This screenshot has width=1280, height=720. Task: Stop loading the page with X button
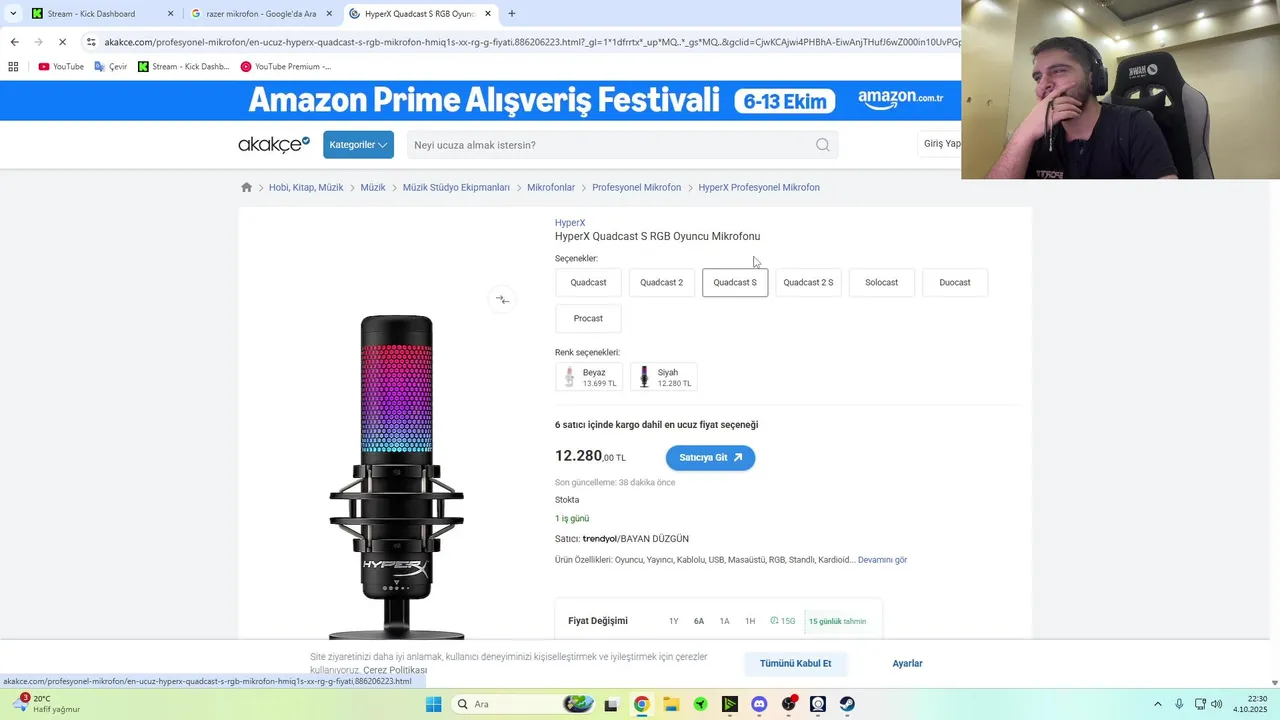click(x=62, y=42)
